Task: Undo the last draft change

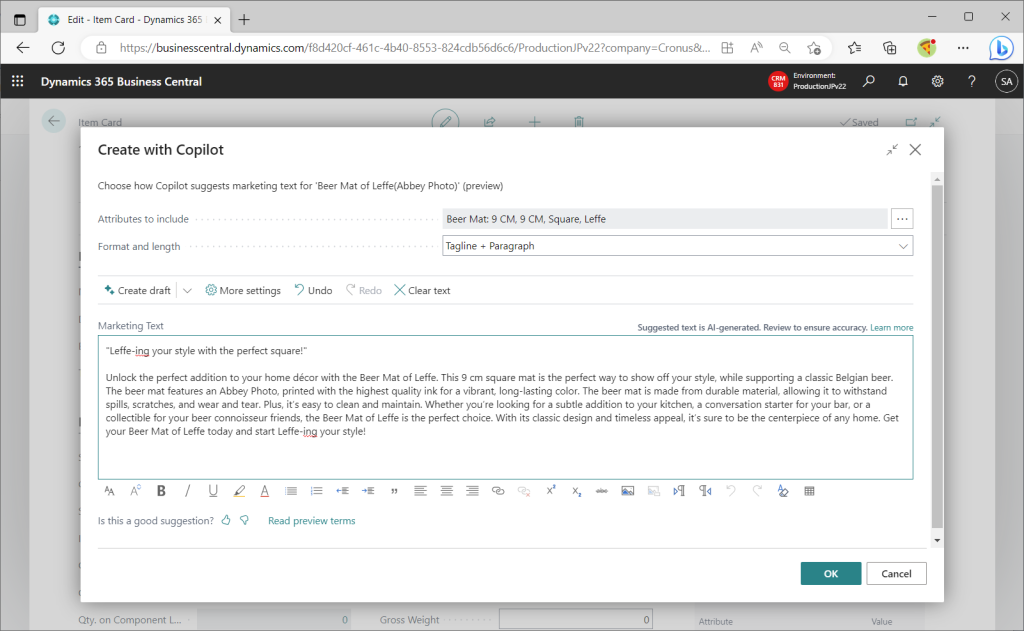Action: [x=313, y=291]
